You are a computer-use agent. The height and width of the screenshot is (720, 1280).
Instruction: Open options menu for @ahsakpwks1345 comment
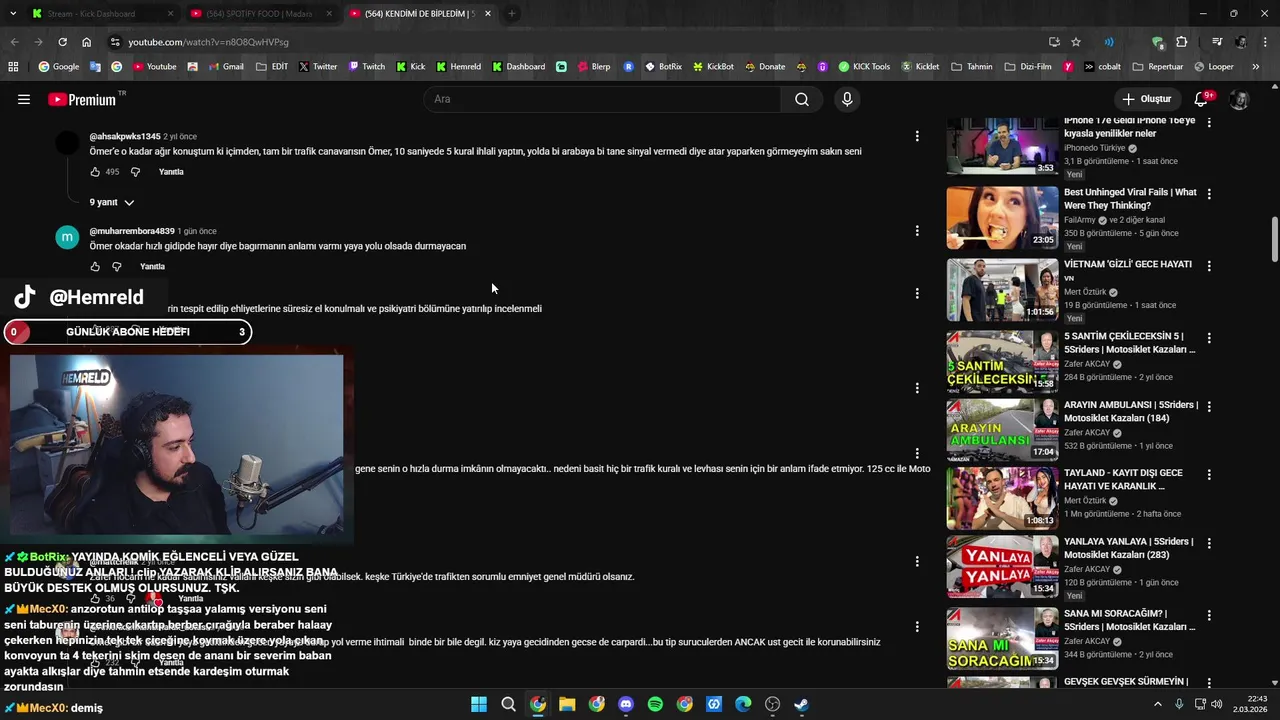pyautogui.click(x=917, y=136)
